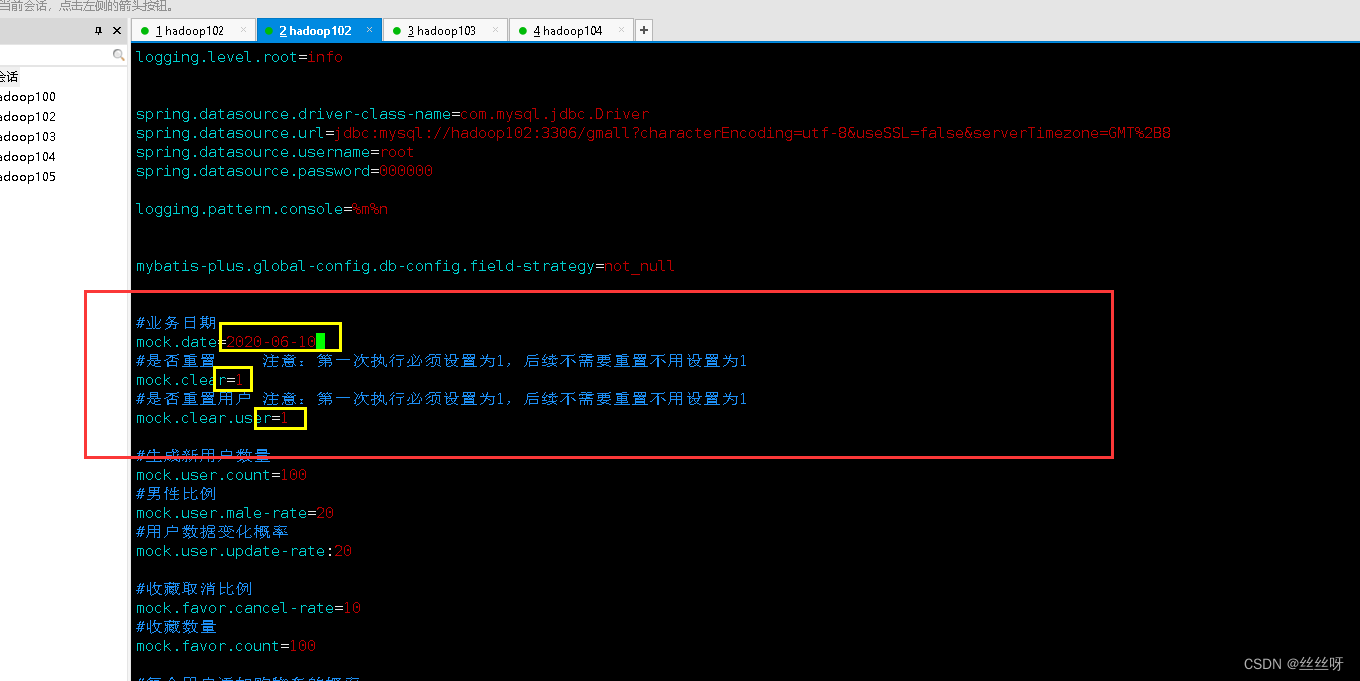1360x681 pixels.
Task: Open a new terminal tab with the plus button
Action: [x=643, y=30]
